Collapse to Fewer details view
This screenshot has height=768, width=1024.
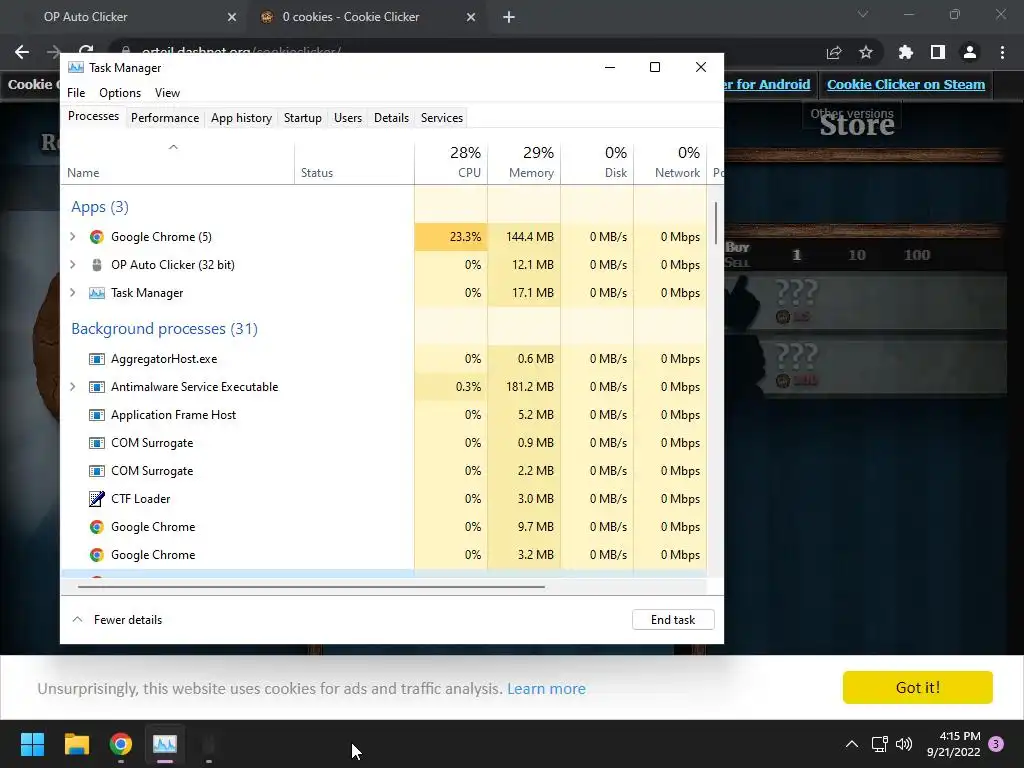(x=118, y=620)
